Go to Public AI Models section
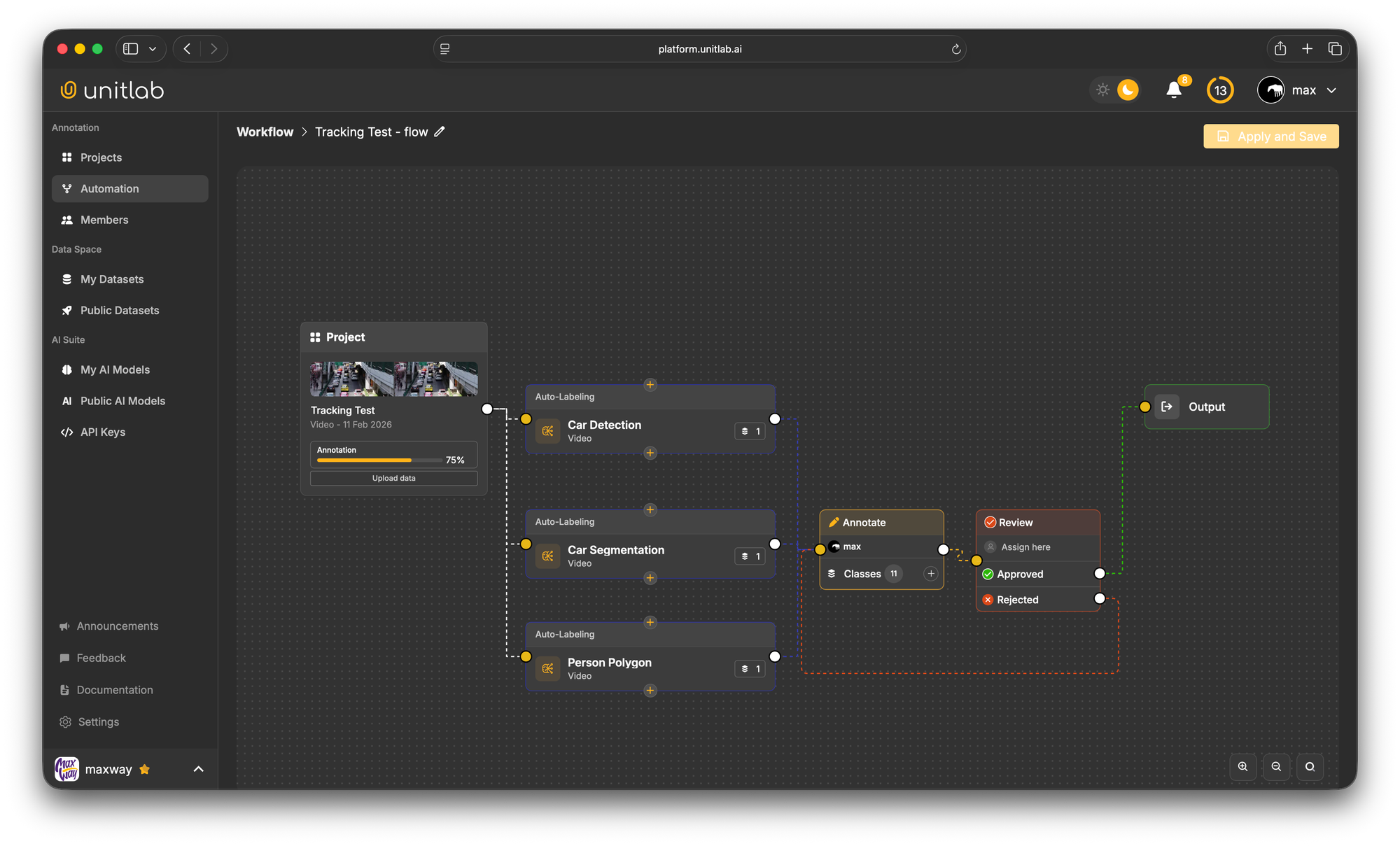1400x846 pixels. (x=122, y=401)
